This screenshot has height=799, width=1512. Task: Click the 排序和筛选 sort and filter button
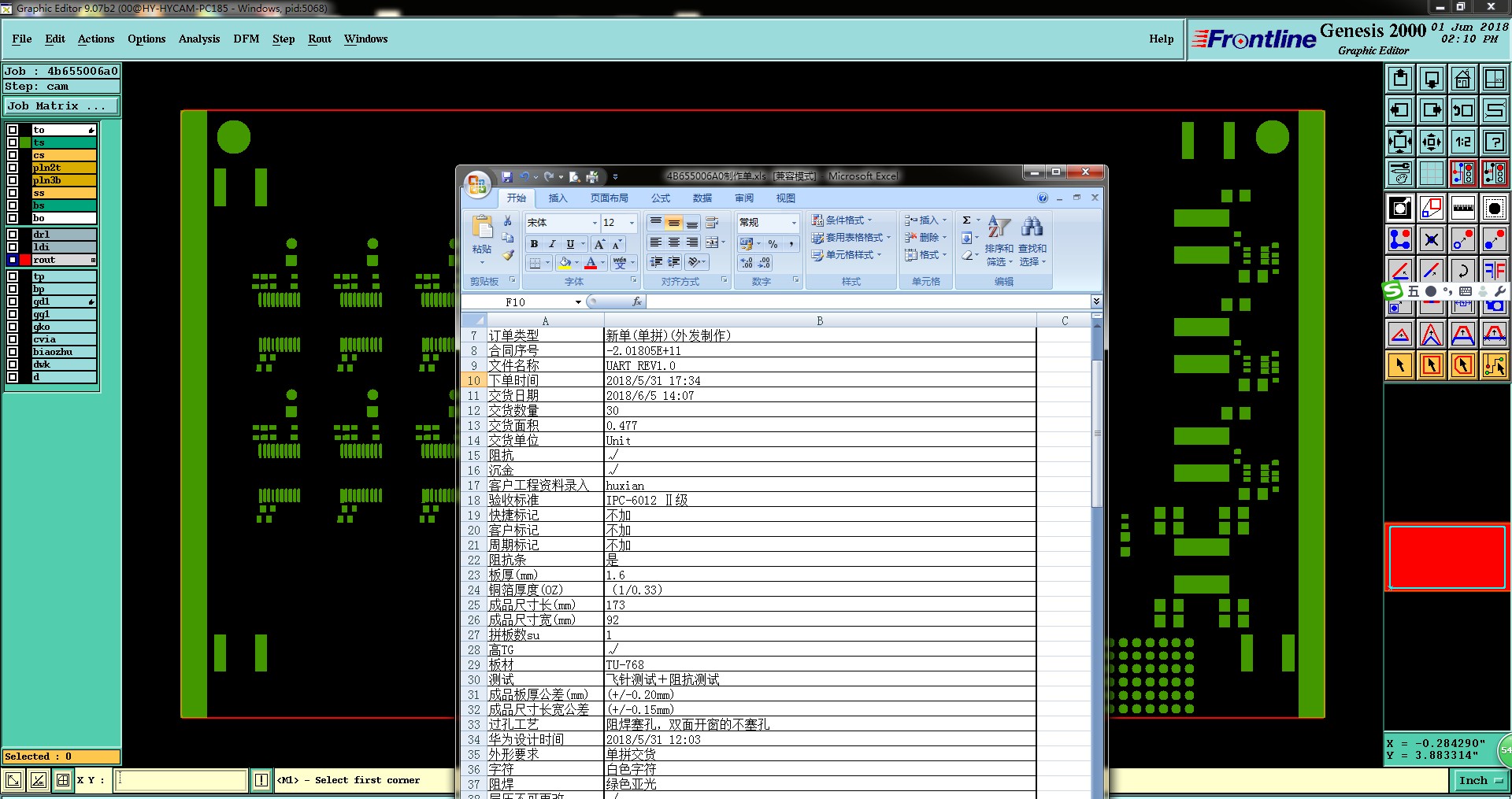[999, 241]
